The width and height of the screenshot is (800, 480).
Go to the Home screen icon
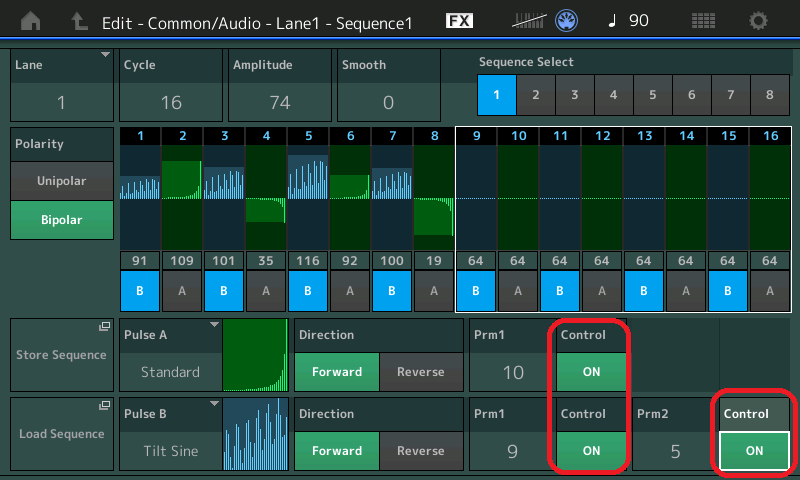[32, 21]
